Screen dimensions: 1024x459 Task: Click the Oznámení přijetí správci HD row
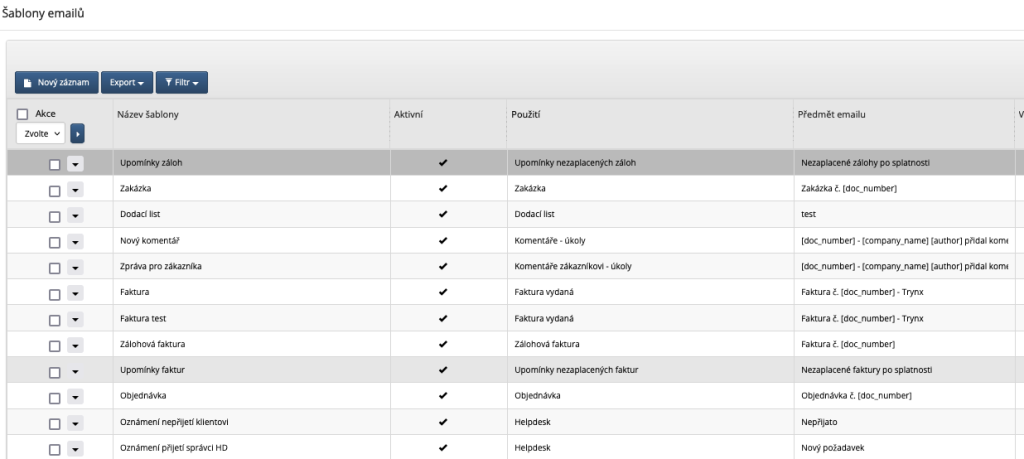point(175,448)
